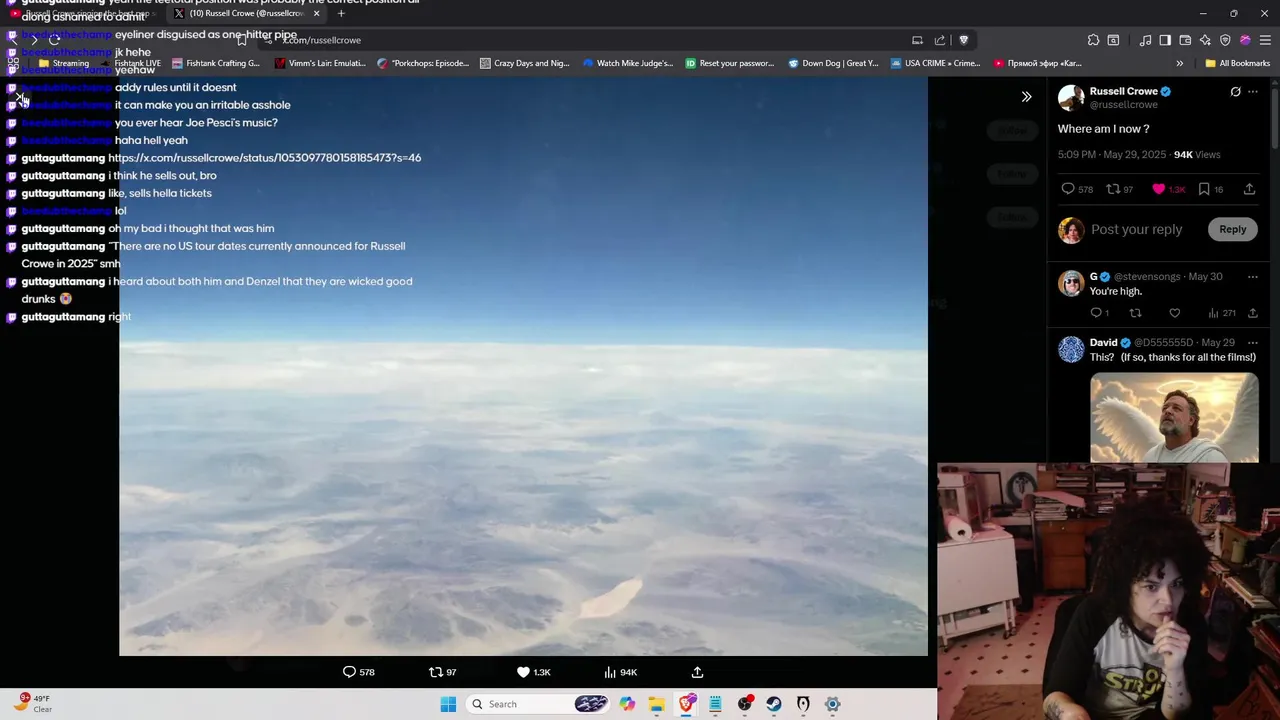Open a new browser tab

click(x=341, y=13)
